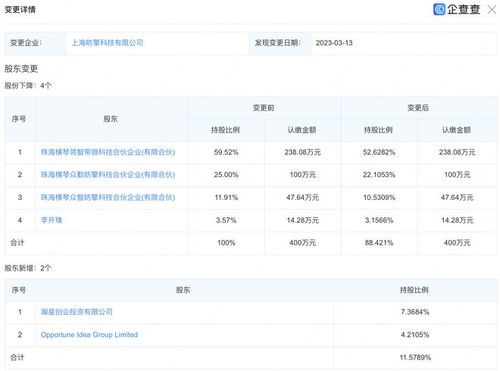500x371 pixels.
Task: Open the shareholder link holding 11.91% before
Action: tap(108, 197)
